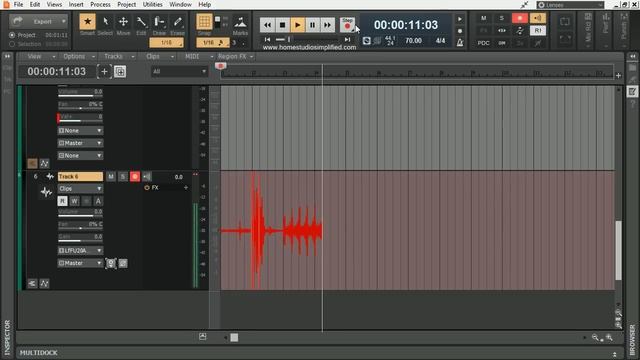The height and width of the screenshot is (360, 640).
Task: Jump to project end
Action: 347,40
